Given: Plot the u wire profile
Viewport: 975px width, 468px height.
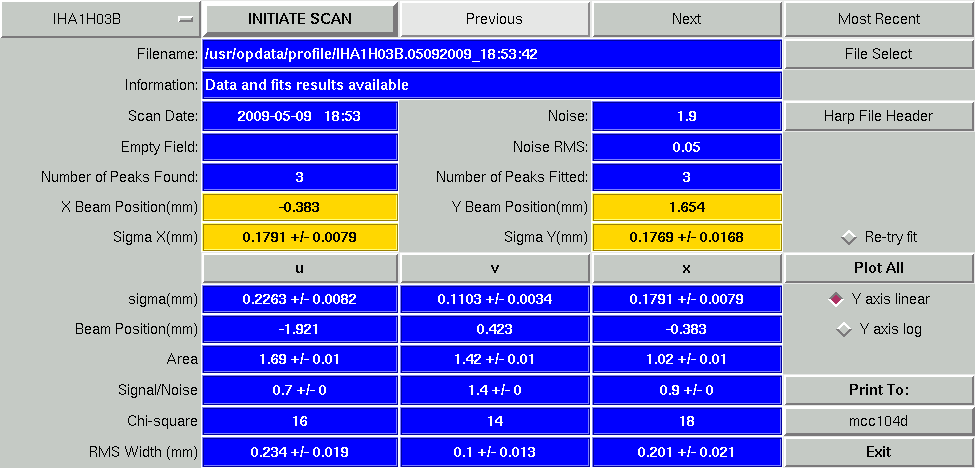Looking at the screenshot, I should pos(300,268).
